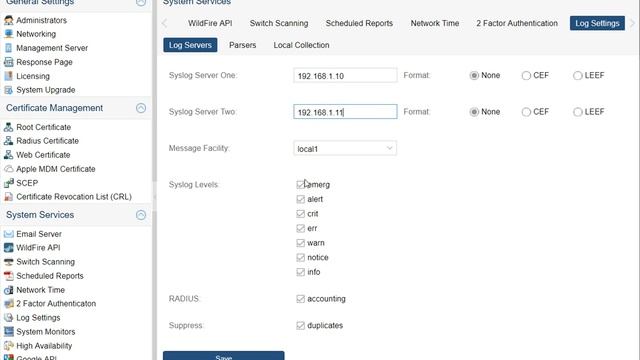Click the Network Time sidebar icon
The image size is (640, 360).
click(9, 290)
